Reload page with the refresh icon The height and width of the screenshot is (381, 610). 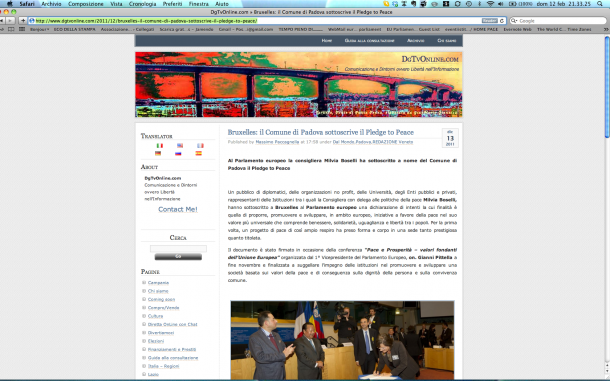[502, 21]
